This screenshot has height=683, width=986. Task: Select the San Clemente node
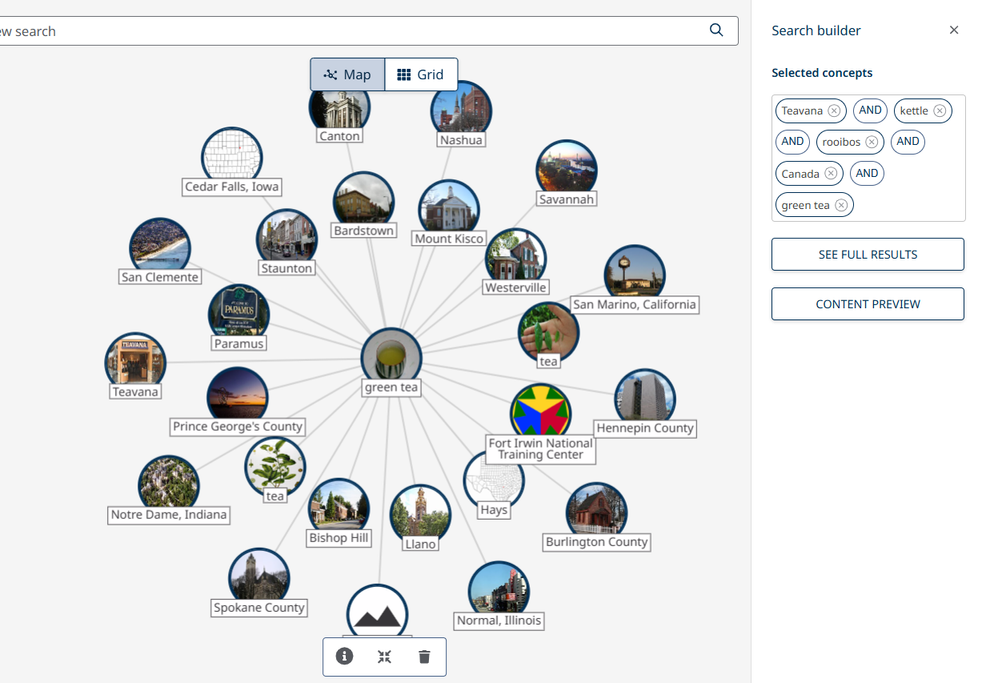(x=160, y=248)
